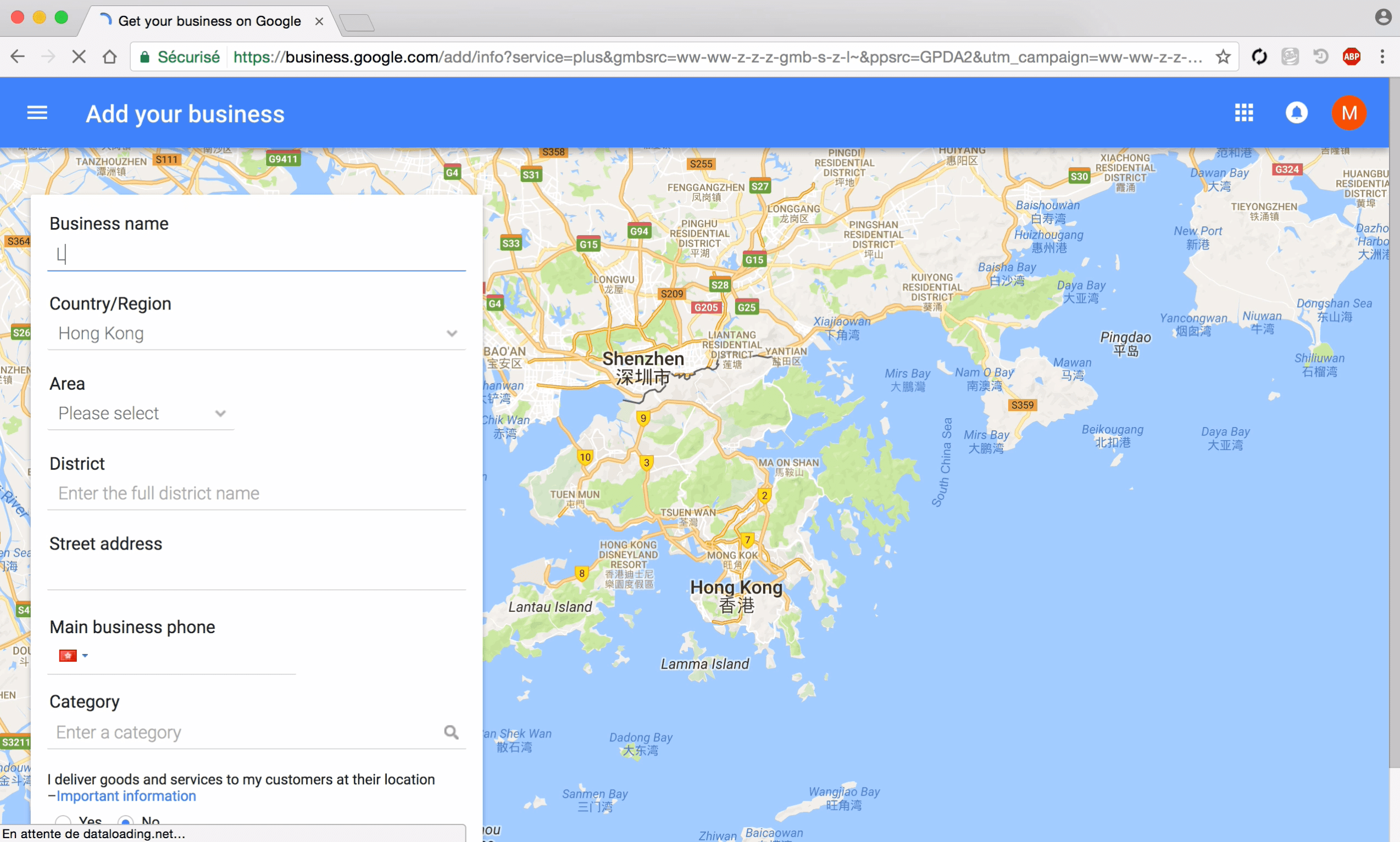This screenshot has height=842, width=1400.
Task: Click Lantau Island on the map
Action: tap(549, 607)
